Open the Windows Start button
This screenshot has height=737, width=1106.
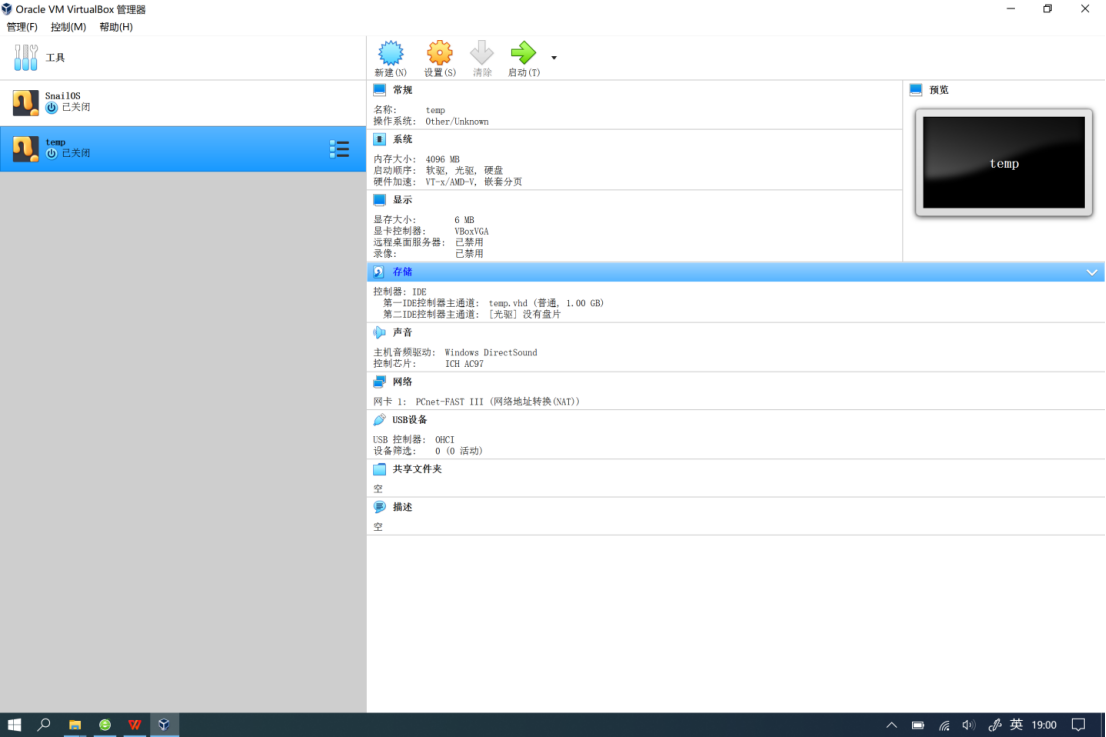pyautogui.click(x=14, y=724)
